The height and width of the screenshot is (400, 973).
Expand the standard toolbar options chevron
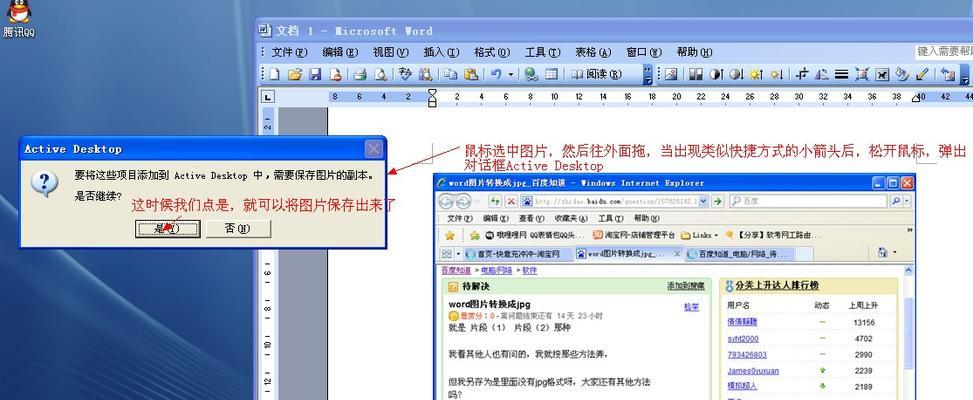pos(648,74)
